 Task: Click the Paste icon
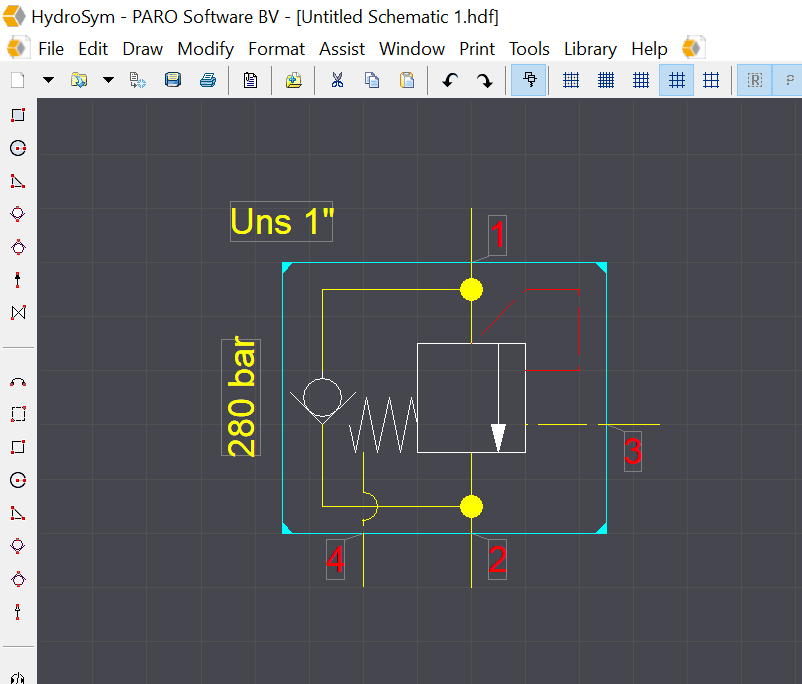pos(407,80)
